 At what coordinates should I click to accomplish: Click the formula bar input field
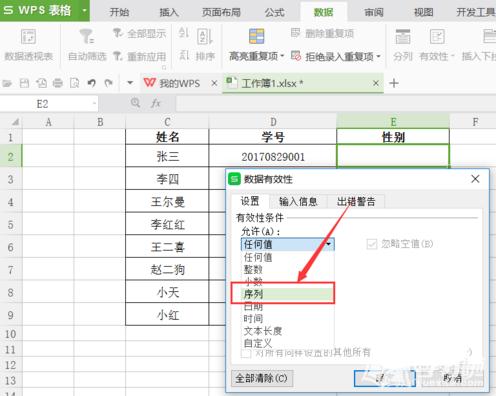pos(335,104)
